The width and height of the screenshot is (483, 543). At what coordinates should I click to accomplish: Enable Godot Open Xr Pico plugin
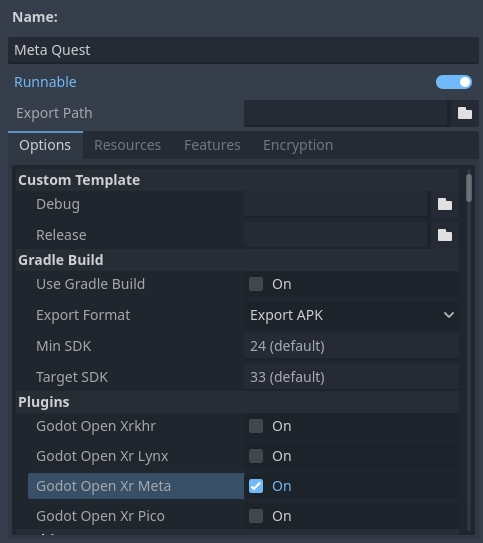(x=256, y=516)
